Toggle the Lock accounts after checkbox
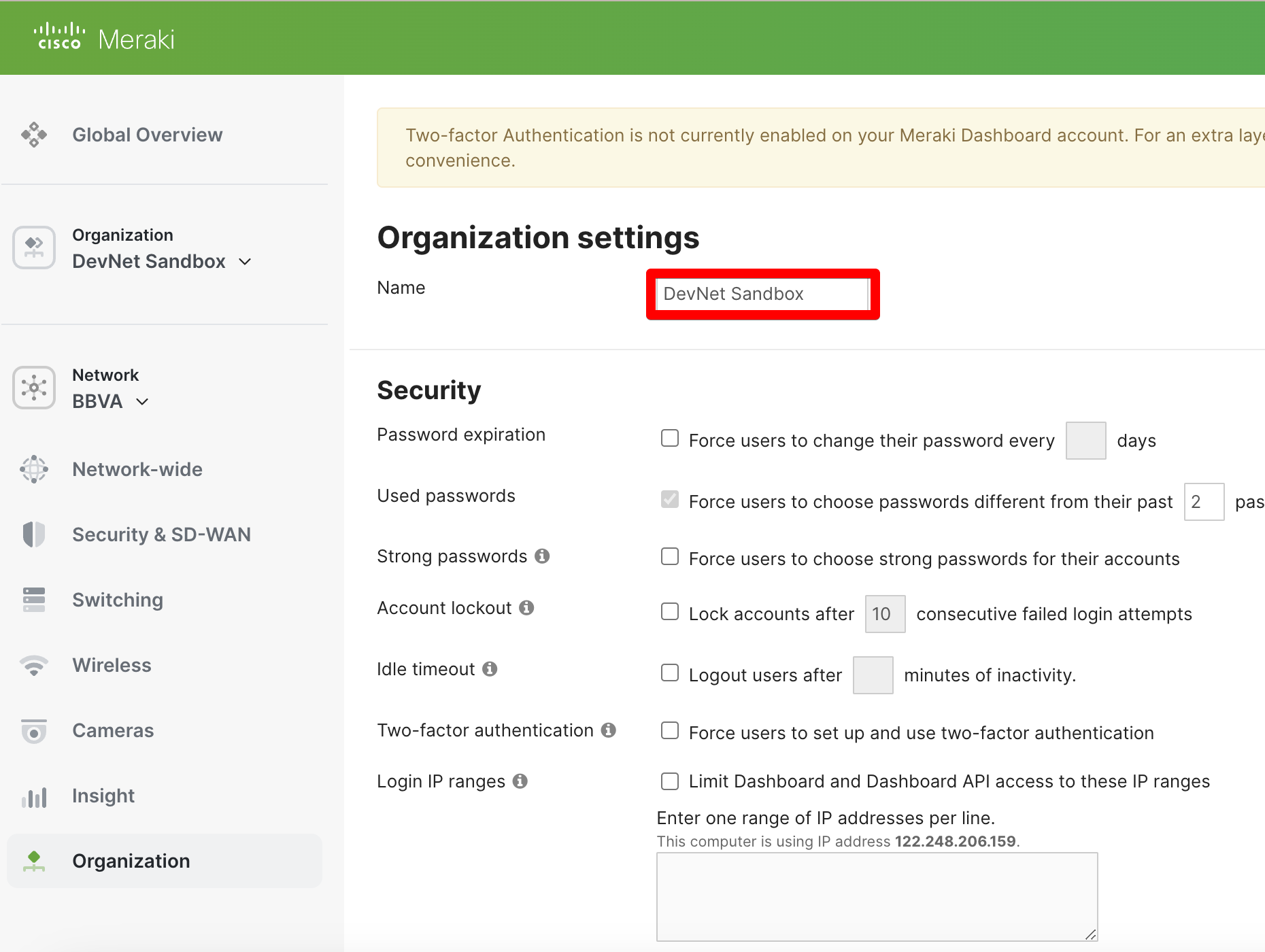Viewport: 1265px width, 952px height. tap(670, 612)
